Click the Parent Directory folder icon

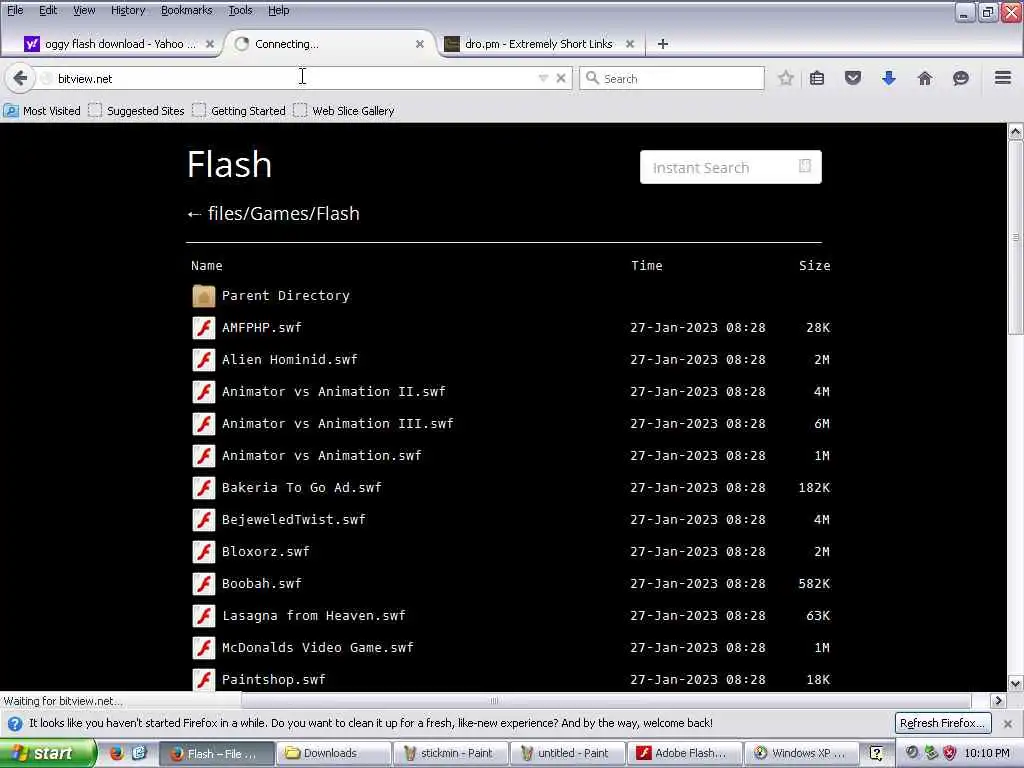coord(204,296)
